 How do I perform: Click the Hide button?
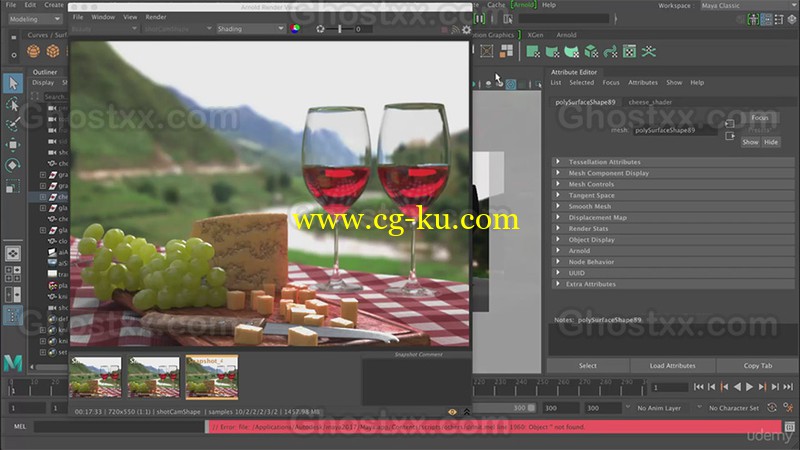tap(771, 142)
